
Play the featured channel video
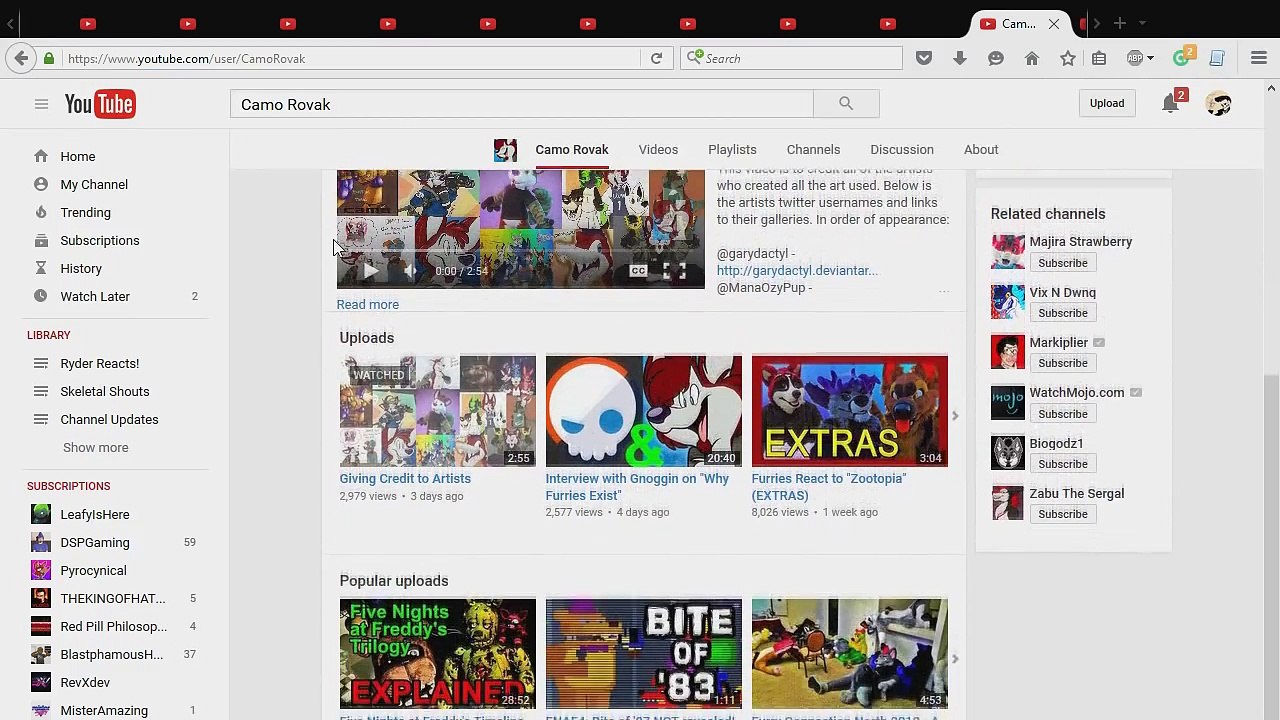click(x=370, y=271)
